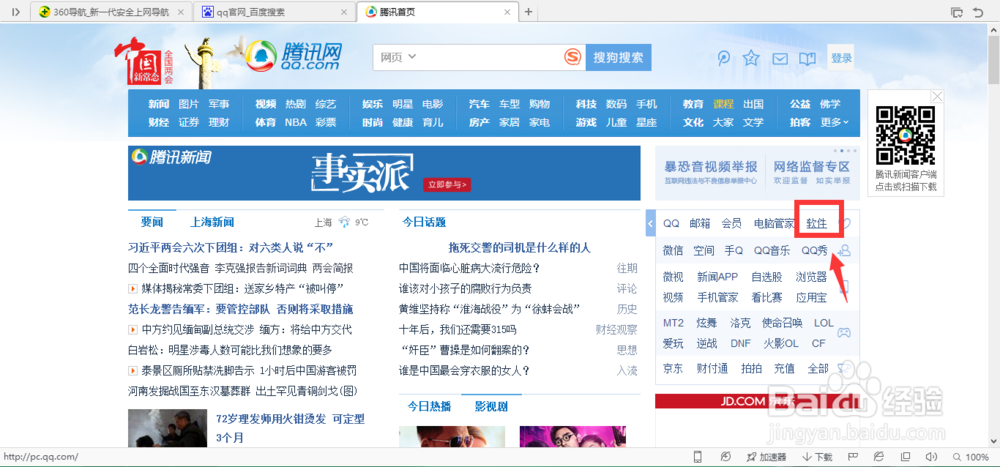This screenshot has width=1000, height=467.
Task: Click the 邮箱 quick link
Action: click(x=700, y=223)
